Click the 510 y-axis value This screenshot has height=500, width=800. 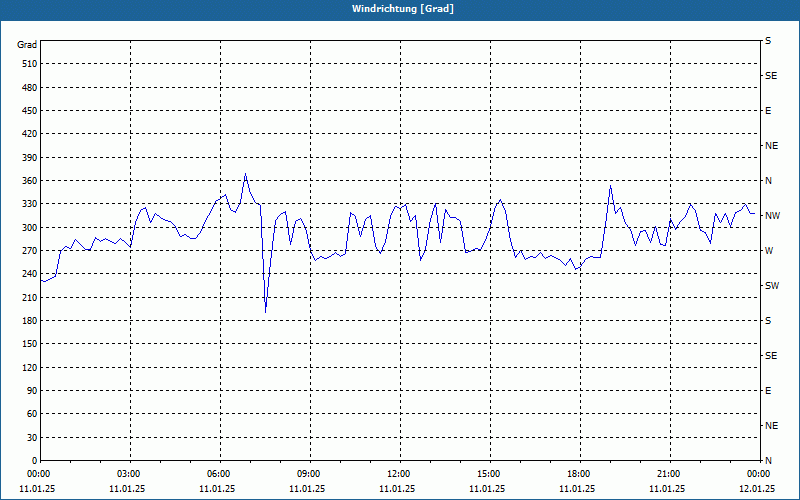click(30, 64)
